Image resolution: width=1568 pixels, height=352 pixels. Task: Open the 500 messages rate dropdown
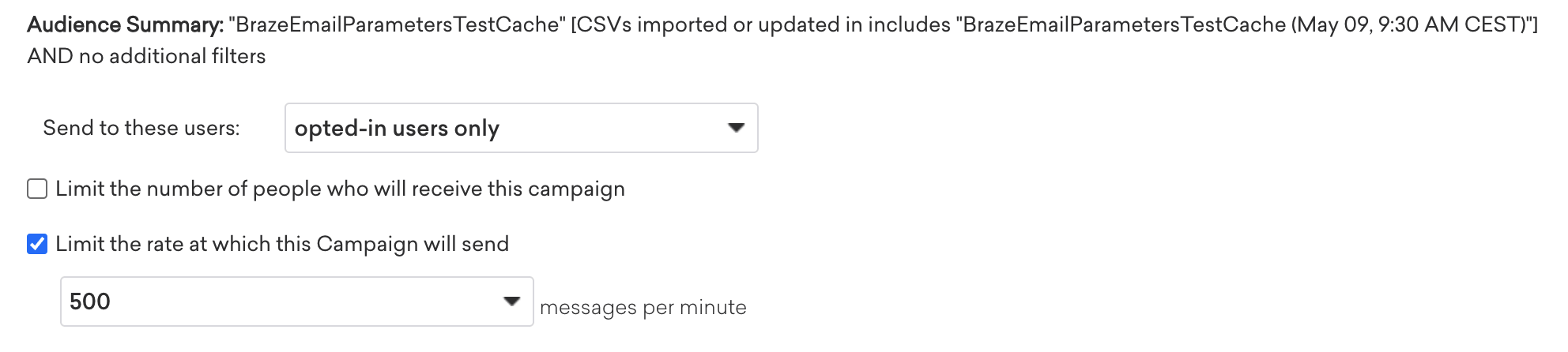[296, 301]
